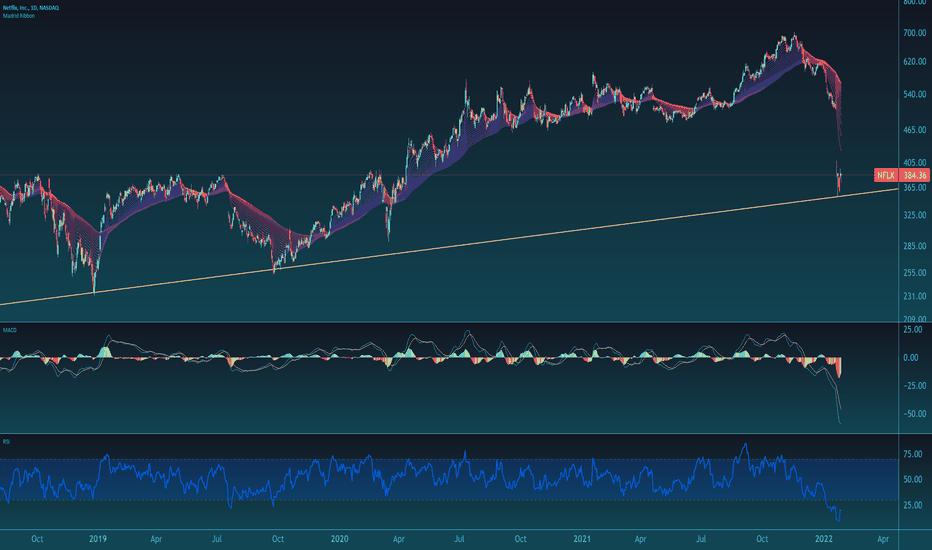This screenshot has height=550, width=932.
Task: Click the 365.00 price axis label
Action: click(915, 188)
